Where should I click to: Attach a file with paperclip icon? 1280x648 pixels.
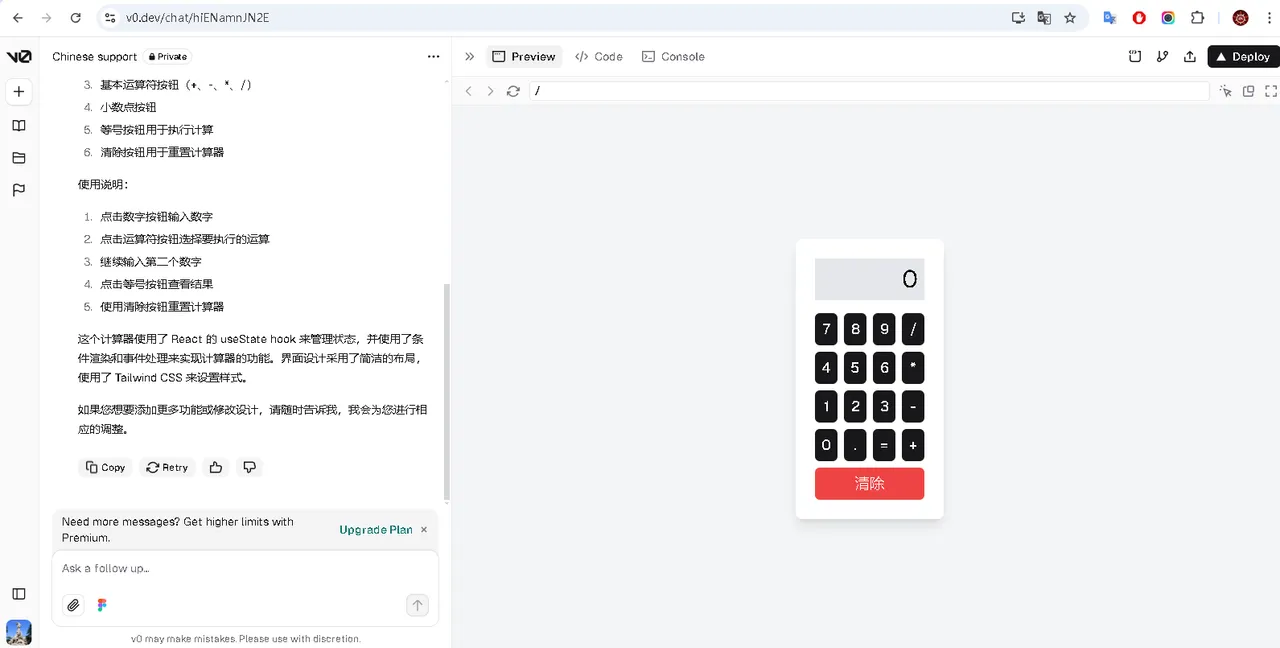coord(73,605)
